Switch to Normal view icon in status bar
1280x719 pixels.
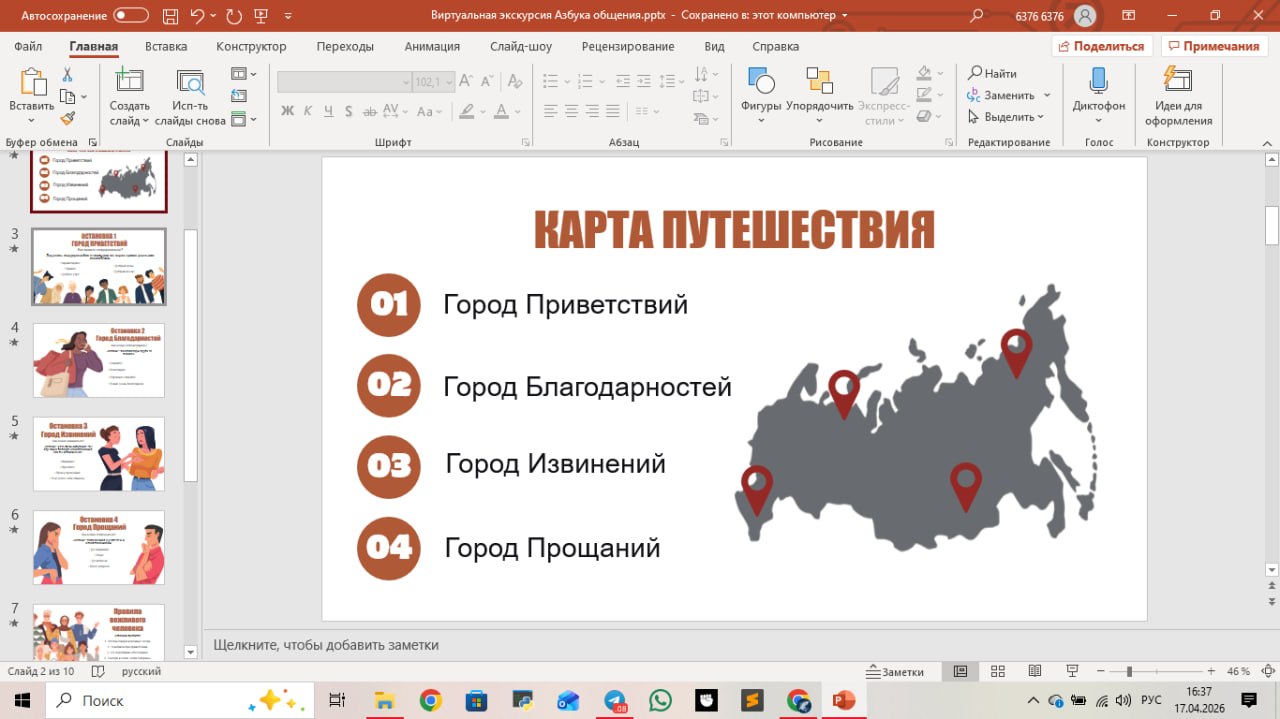click(x=960, y=671)
